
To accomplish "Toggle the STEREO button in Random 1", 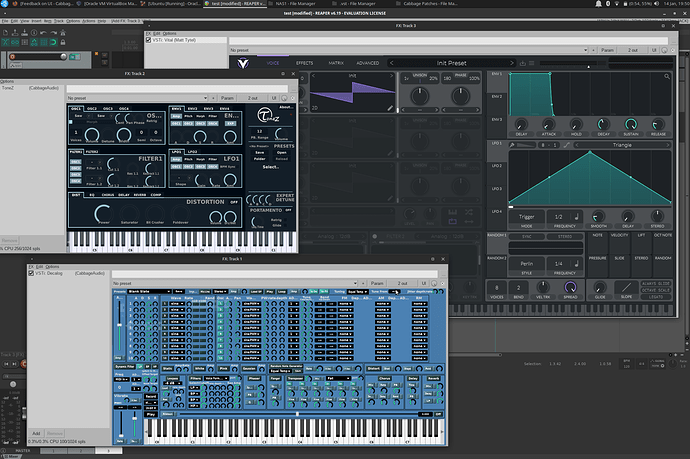I will click(565, 237).
